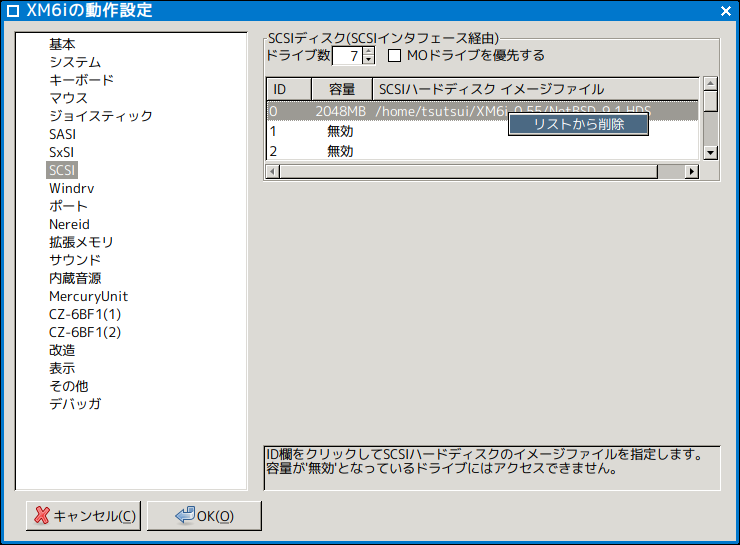Click the キャンセル(C) button
This screenshot has width=740, height=545.
[84, 516]
